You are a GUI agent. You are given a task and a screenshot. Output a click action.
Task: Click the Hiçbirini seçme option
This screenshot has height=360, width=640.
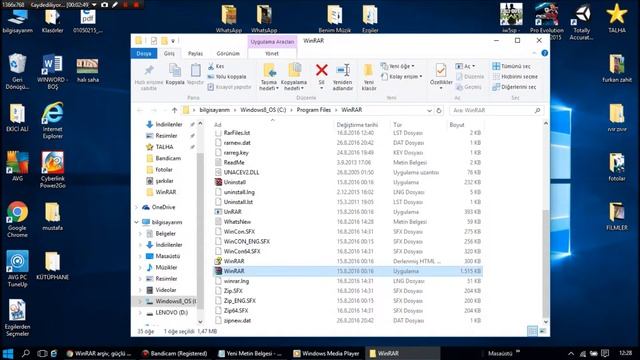[x=515, y=76]
